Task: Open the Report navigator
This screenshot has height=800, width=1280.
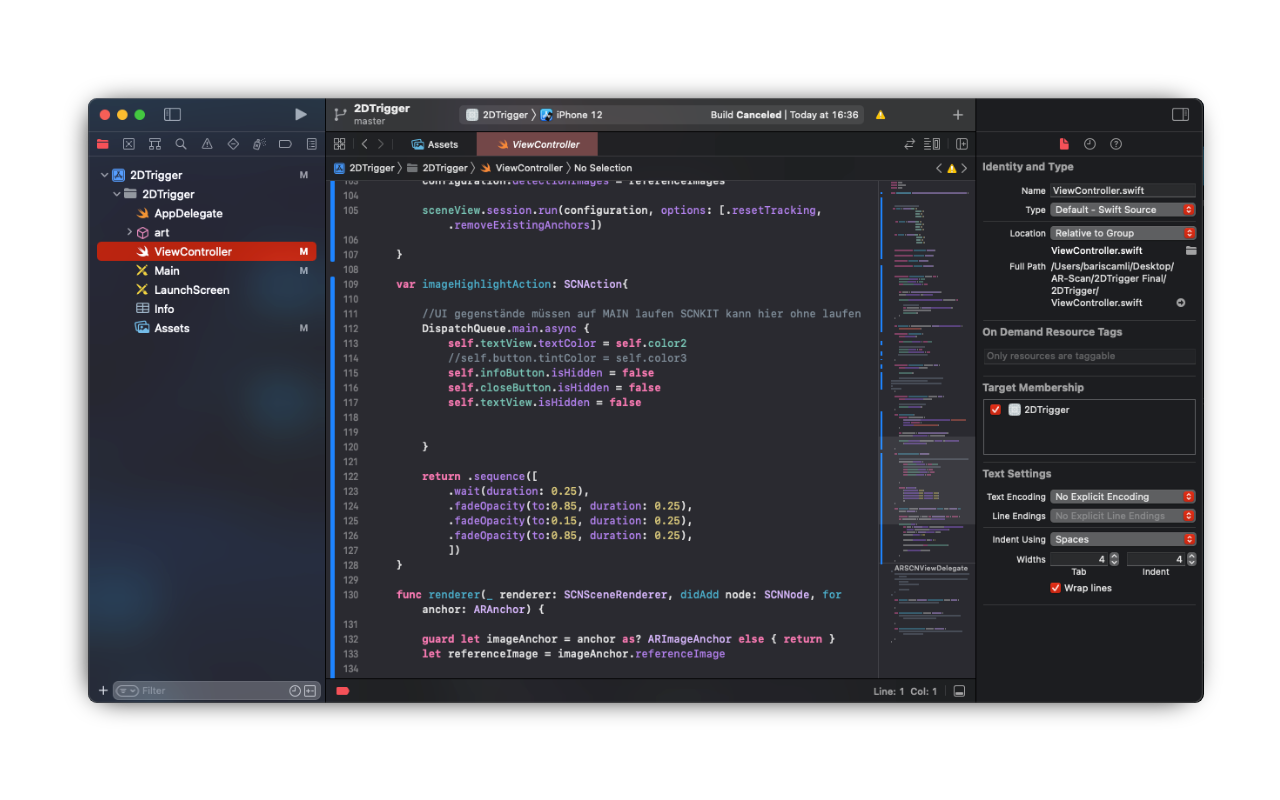Action: coord(311,144)
